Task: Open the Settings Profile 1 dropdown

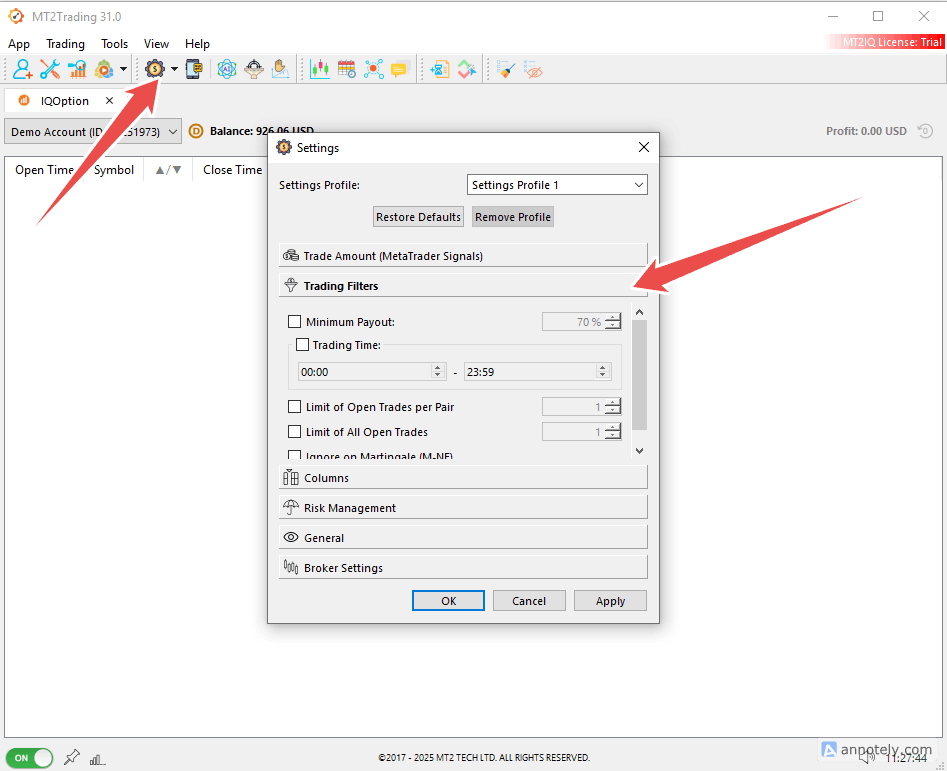Action: click(557, 185)
